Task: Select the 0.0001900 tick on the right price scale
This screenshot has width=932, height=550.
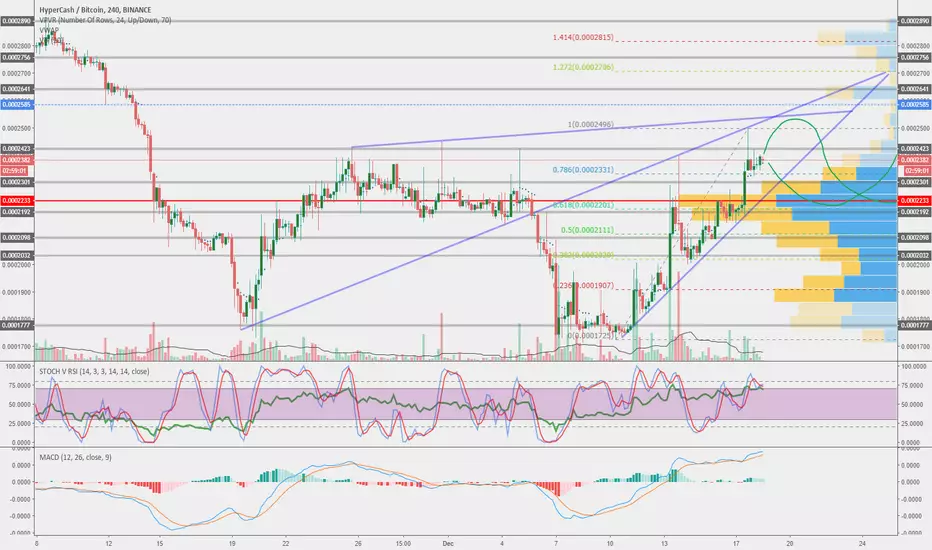Action: (916, 293)
